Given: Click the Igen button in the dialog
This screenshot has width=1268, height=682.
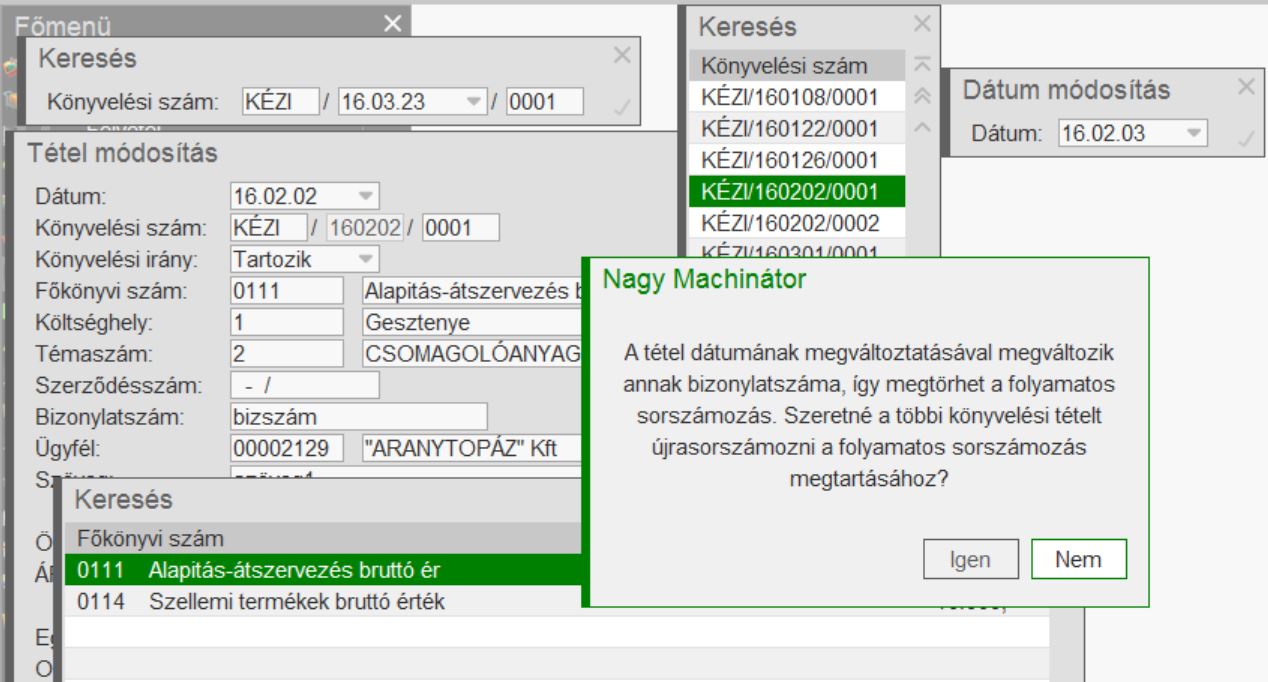Looking at the screenshot, I should [970, 560].
